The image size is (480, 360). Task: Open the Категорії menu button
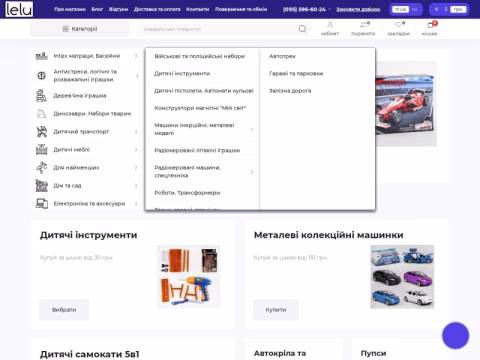point(80,29)
